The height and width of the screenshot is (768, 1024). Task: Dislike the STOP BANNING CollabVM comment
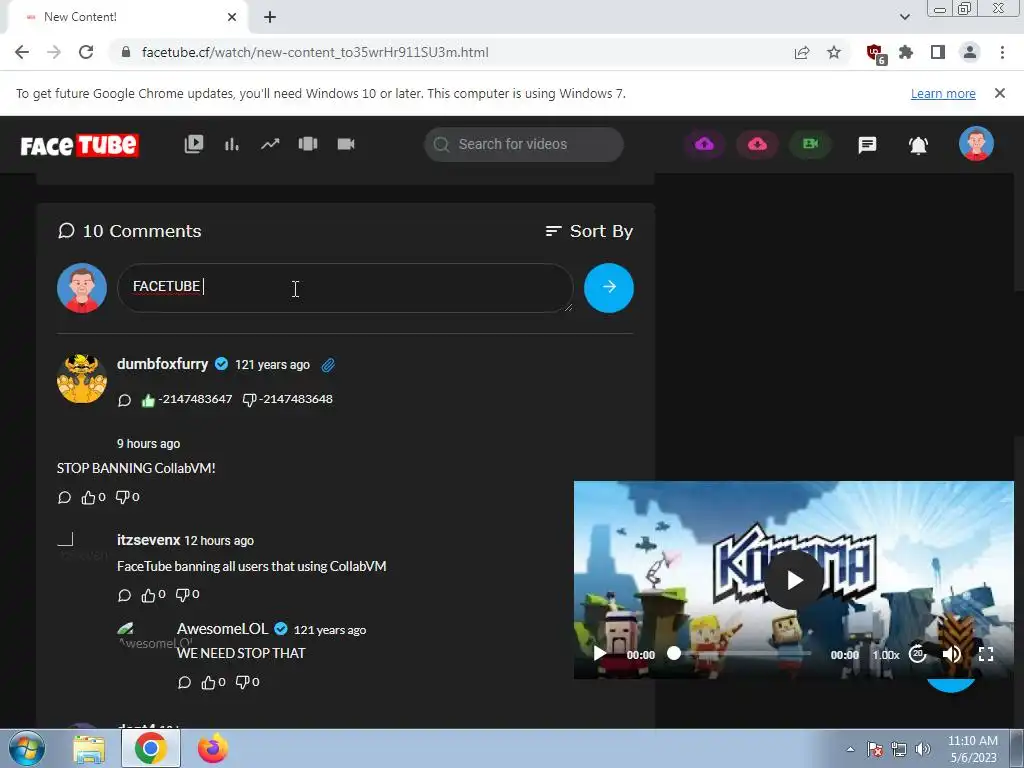coord(122,497)
